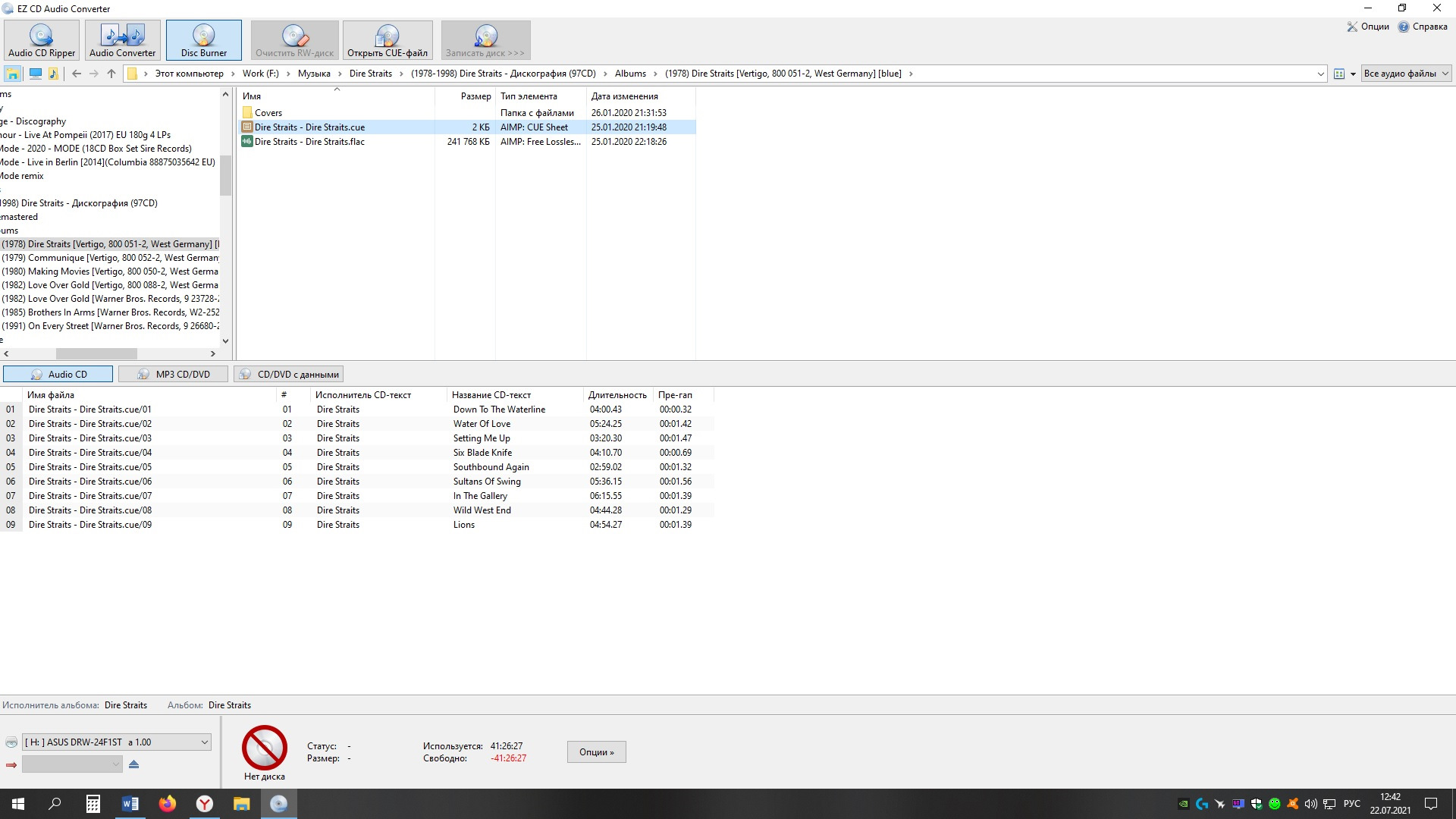Click the drive icon beside ASUS dropdown
Viewport: 1456px width, 819px height.
11,742
